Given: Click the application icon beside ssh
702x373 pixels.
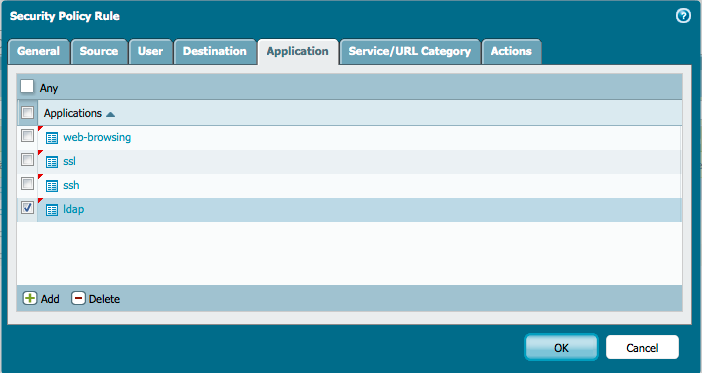Looking at the screenshot, I should point(52,186).
